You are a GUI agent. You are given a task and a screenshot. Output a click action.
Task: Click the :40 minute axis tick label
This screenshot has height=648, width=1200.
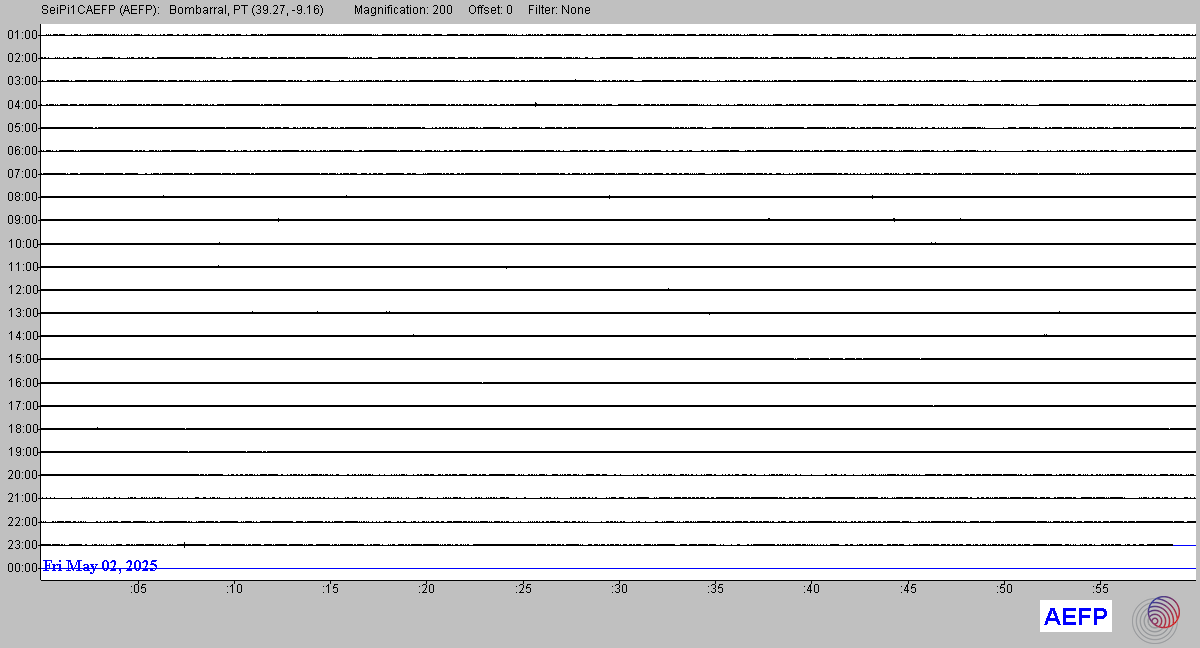[812, 590]
